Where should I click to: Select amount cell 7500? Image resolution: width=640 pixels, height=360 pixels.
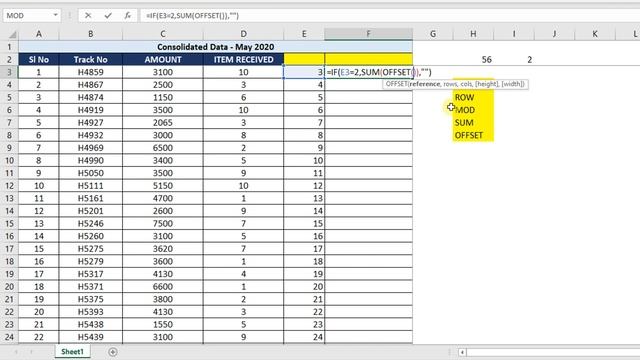pyautogui.click(x=162, y=224)
